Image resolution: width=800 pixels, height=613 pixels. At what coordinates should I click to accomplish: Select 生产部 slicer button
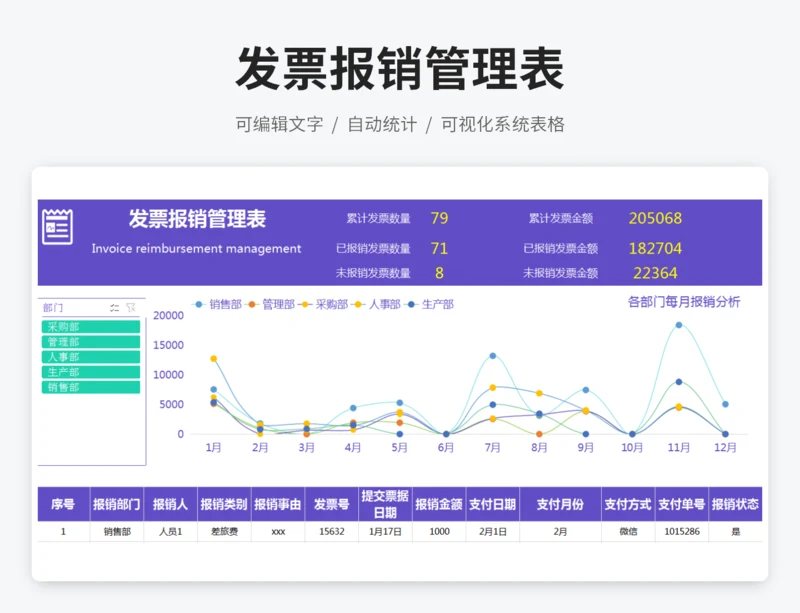tap(91, 372)
